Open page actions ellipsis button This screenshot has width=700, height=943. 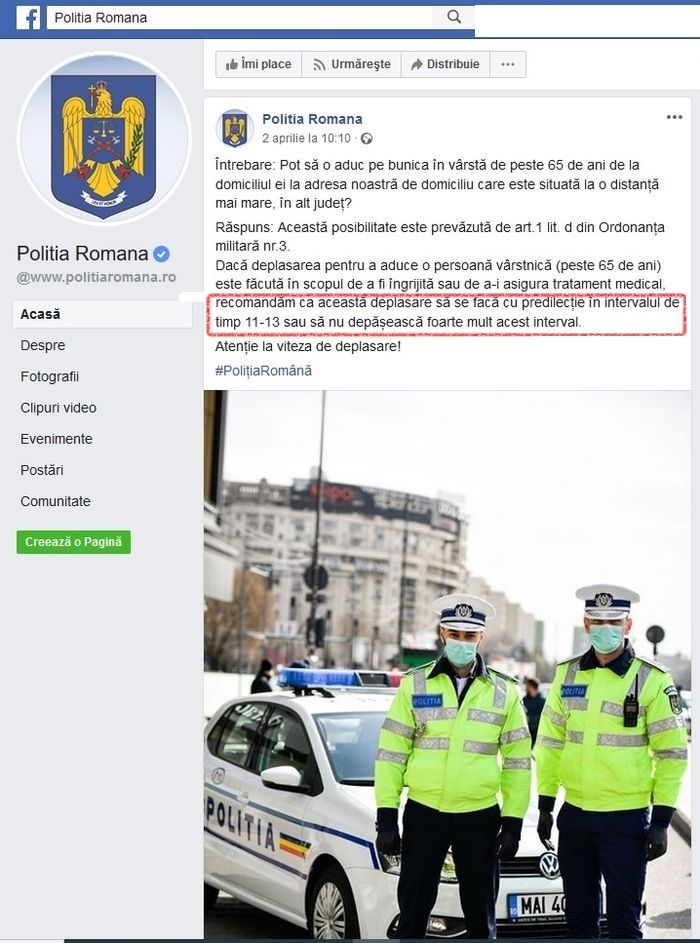(508, 64)
